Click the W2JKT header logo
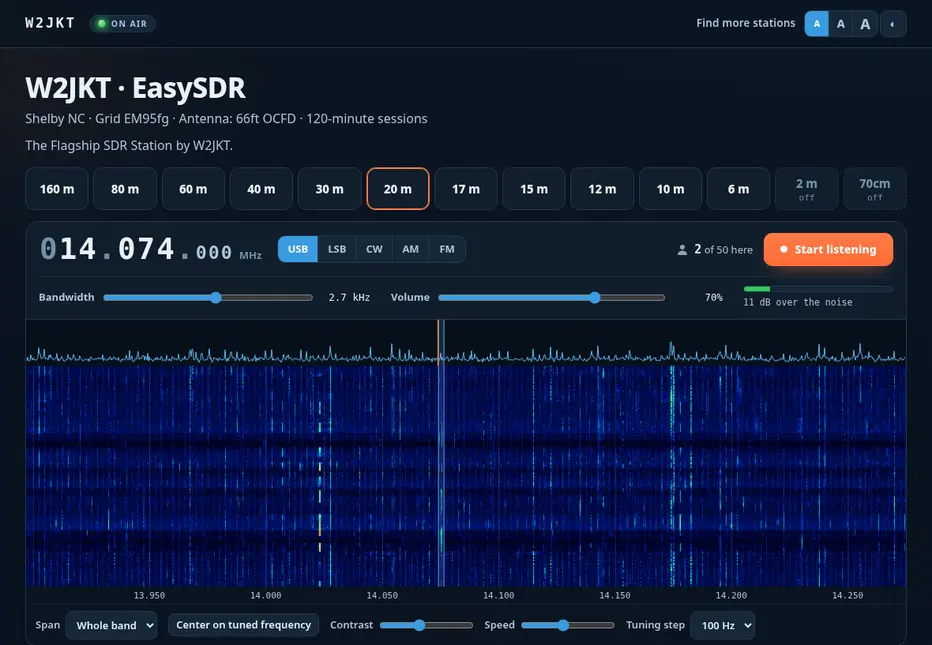Viewport: 932px width, 645px height. coord(50,23)
